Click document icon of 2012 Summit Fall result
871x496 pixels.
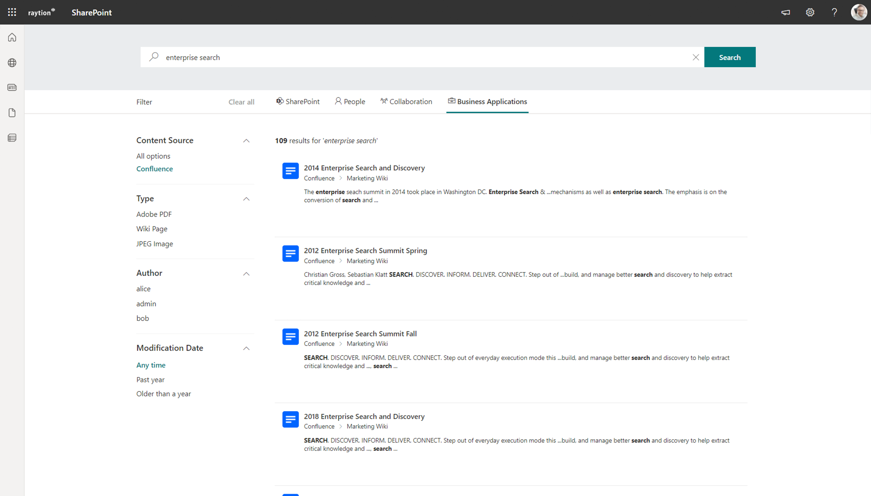coord(290,336)
